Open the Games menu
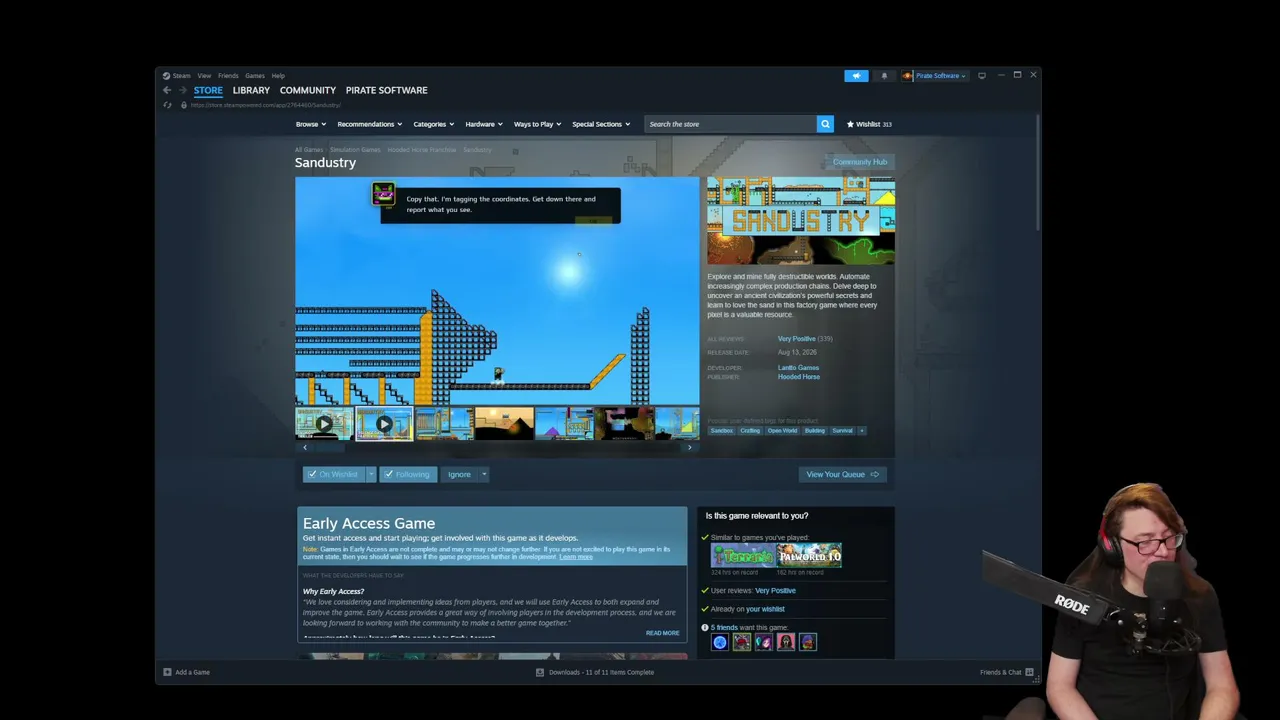1280x720 pixels. click(x=255, y=76)
